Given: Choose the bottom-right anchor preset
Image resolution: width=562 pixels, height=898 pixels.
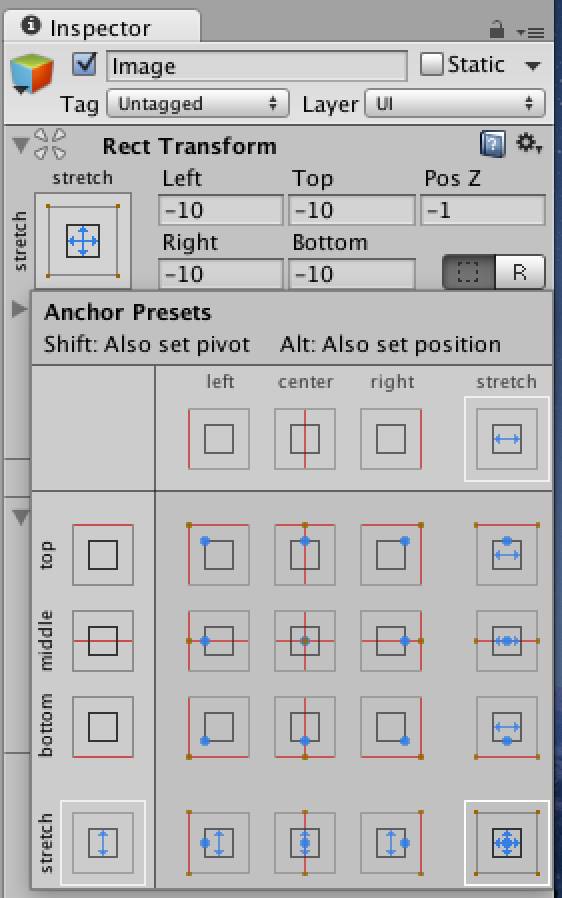Looking at the screenshot, I should pos(391,727).
